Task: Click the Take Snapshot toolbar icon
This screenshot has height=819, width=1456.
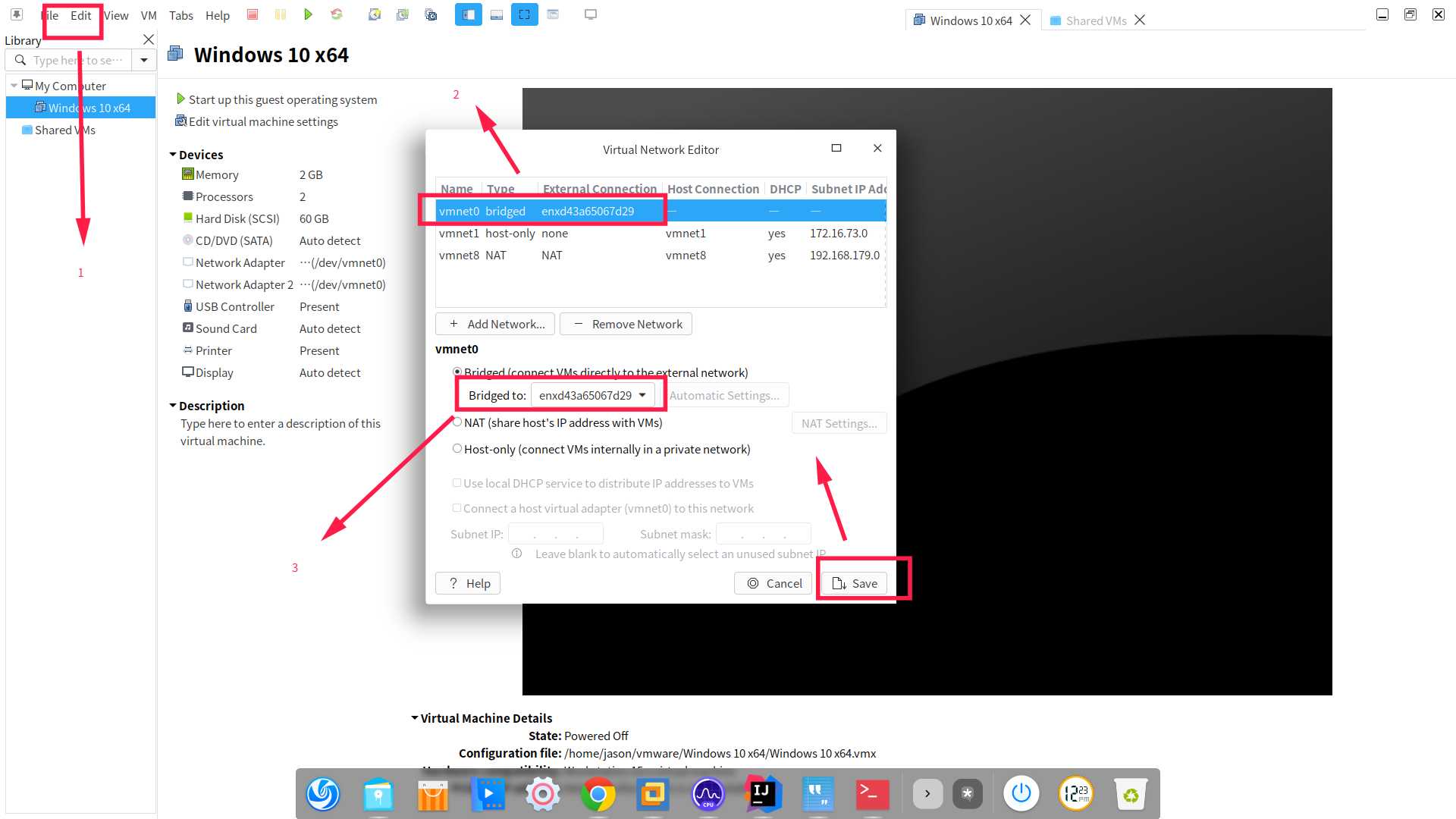Action: [374, 14]
